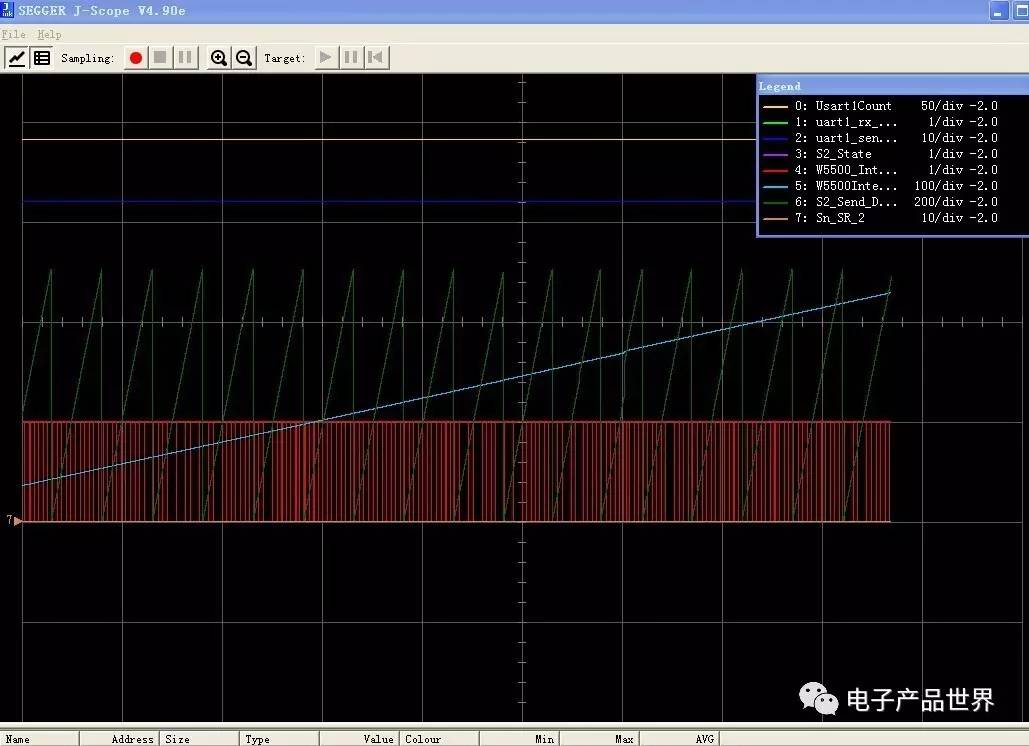Click the Target halt icon
1029x746 pixels.
pyautogui.click(x=350, y=57)
